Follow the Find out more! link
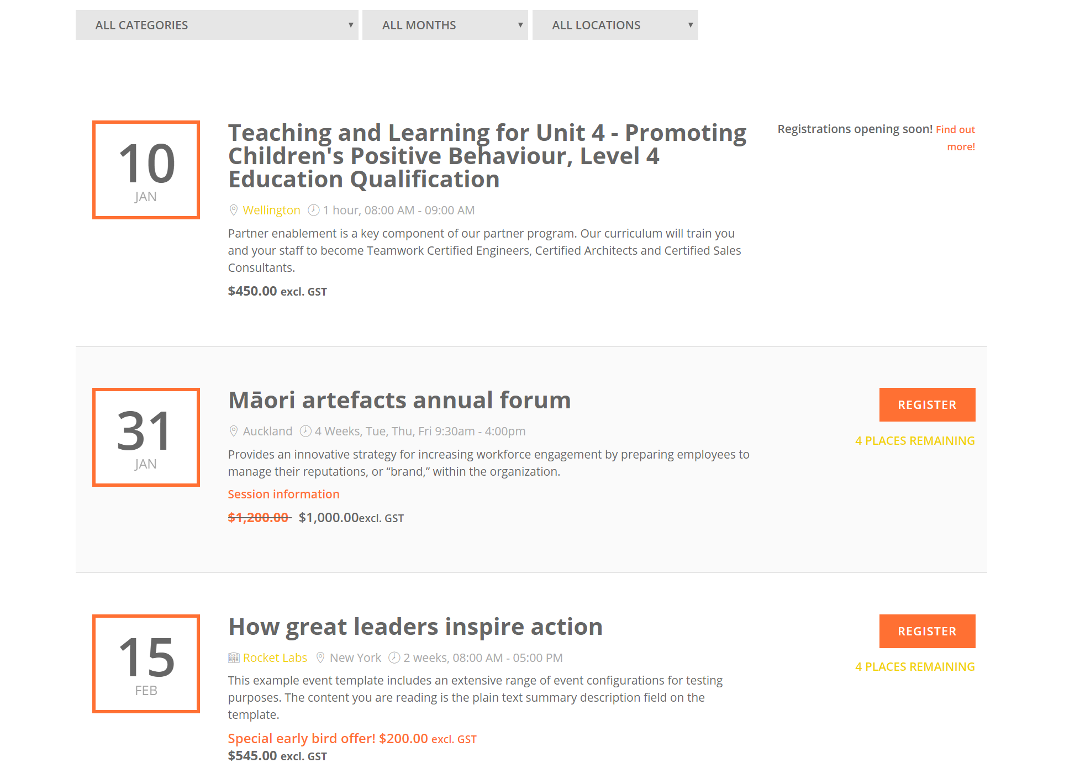 (x=956, y=138)
